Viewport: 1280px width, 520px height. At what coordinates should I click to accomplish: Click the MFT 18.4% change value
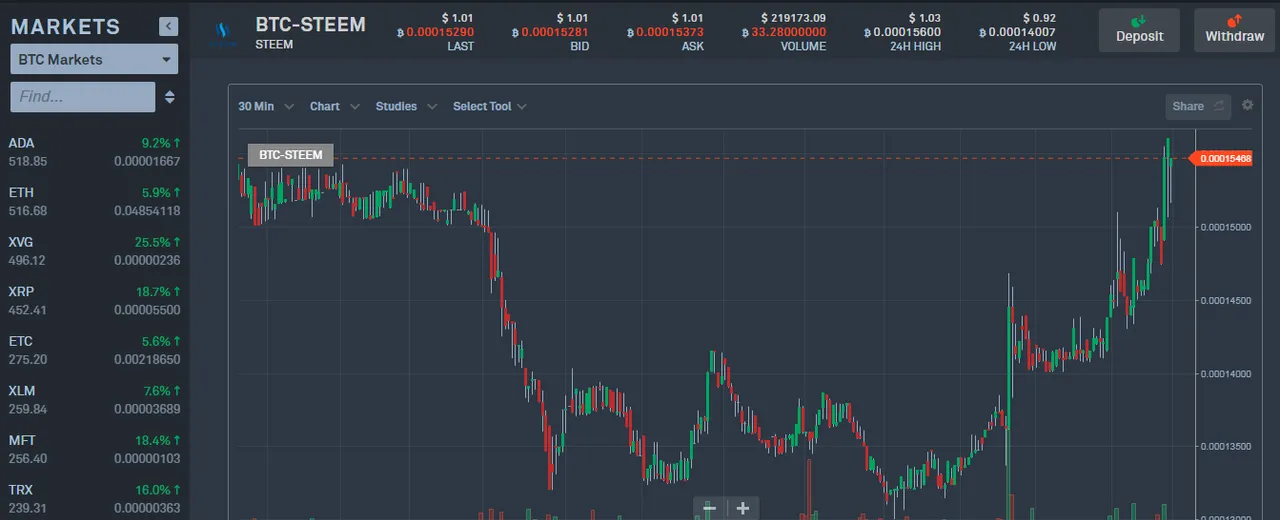(x=158, y=440)
